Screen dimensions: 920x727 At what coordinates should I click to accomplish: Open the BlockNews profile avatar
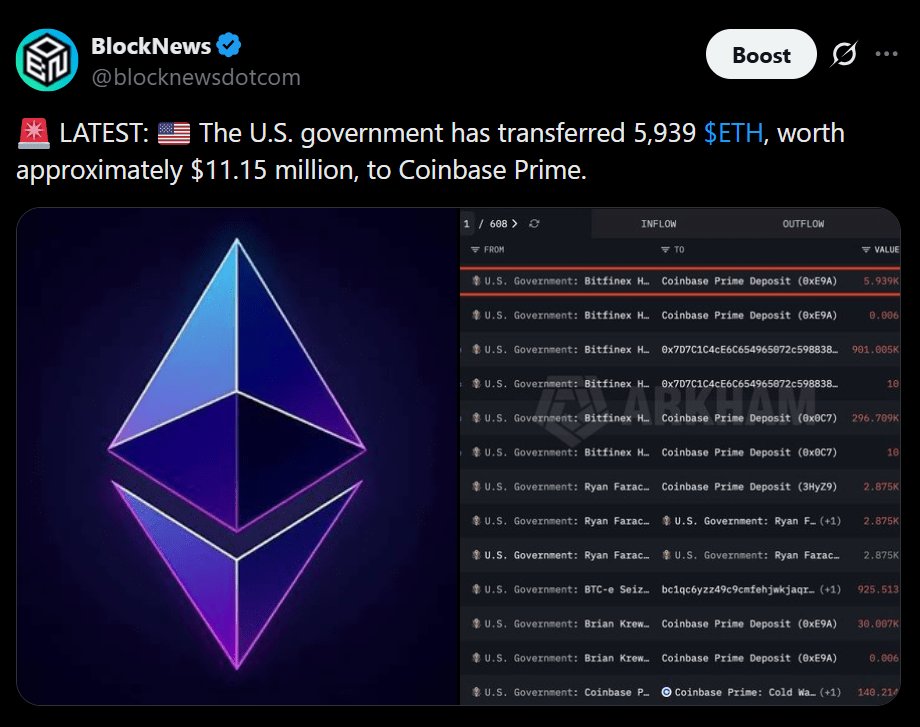tap(47, 60)
